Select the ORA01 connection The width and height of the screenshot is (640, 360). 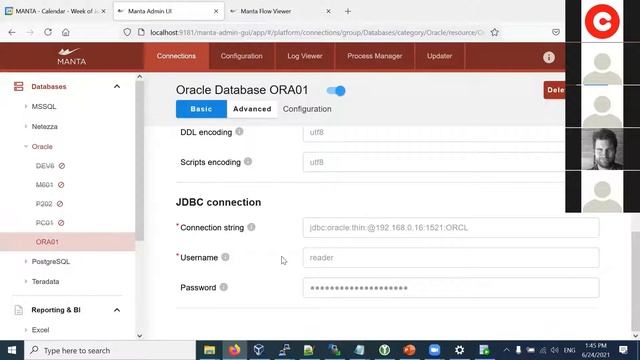pos(67,242)
